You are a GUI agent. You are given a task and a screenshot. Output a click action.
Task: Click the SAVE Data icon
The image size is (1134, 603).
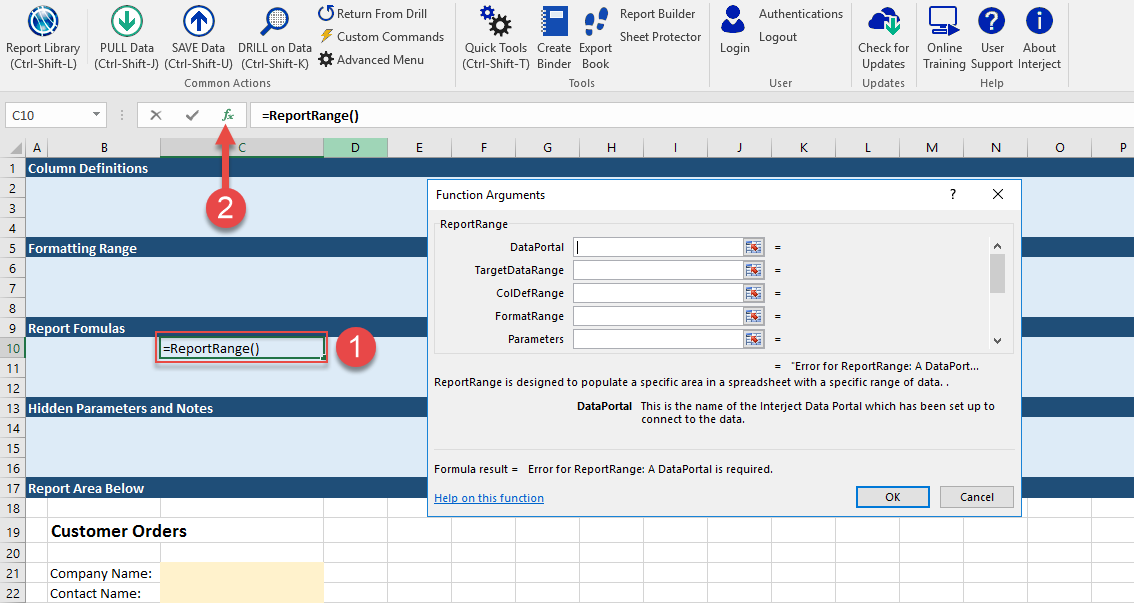[198, 22]
